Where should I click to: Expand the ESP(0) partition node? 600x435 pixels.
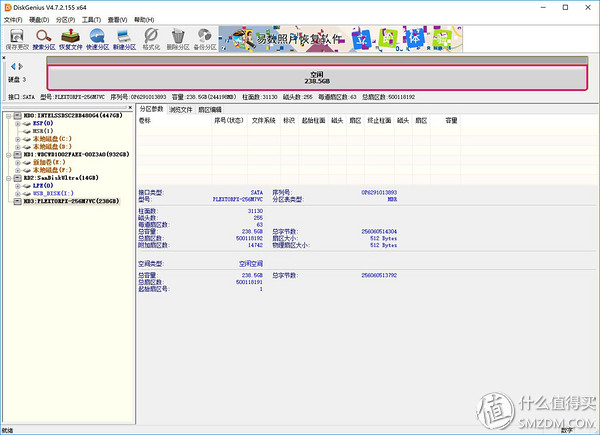tap(18, 124)
